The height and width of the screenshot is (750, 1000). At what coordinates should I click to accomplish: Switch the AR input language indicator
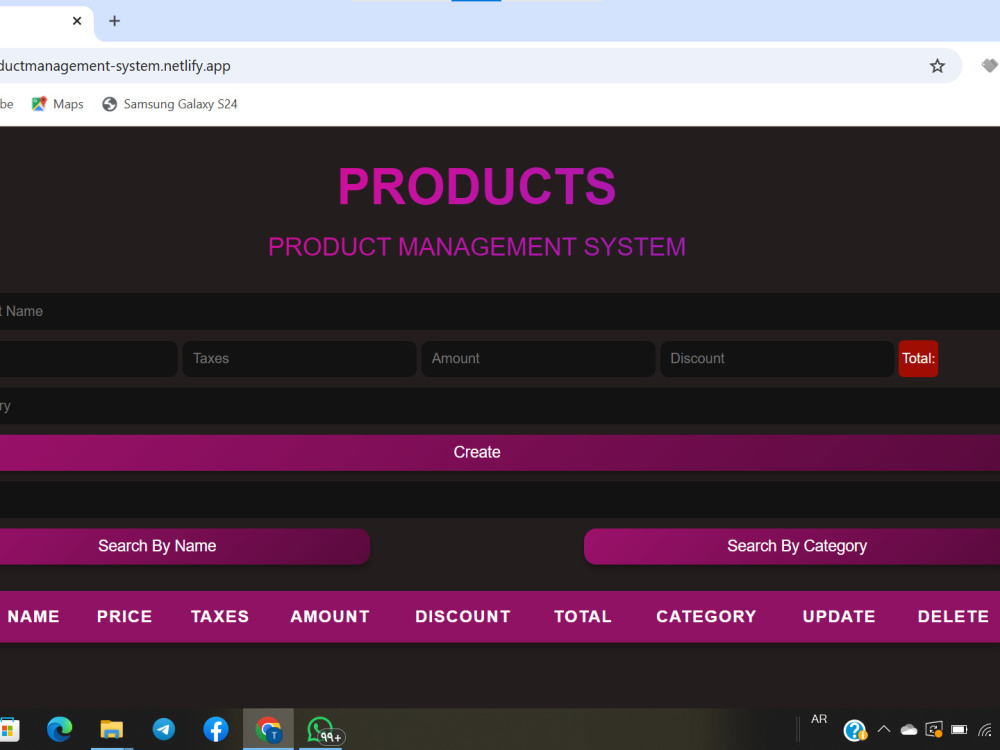coord(819,719)
